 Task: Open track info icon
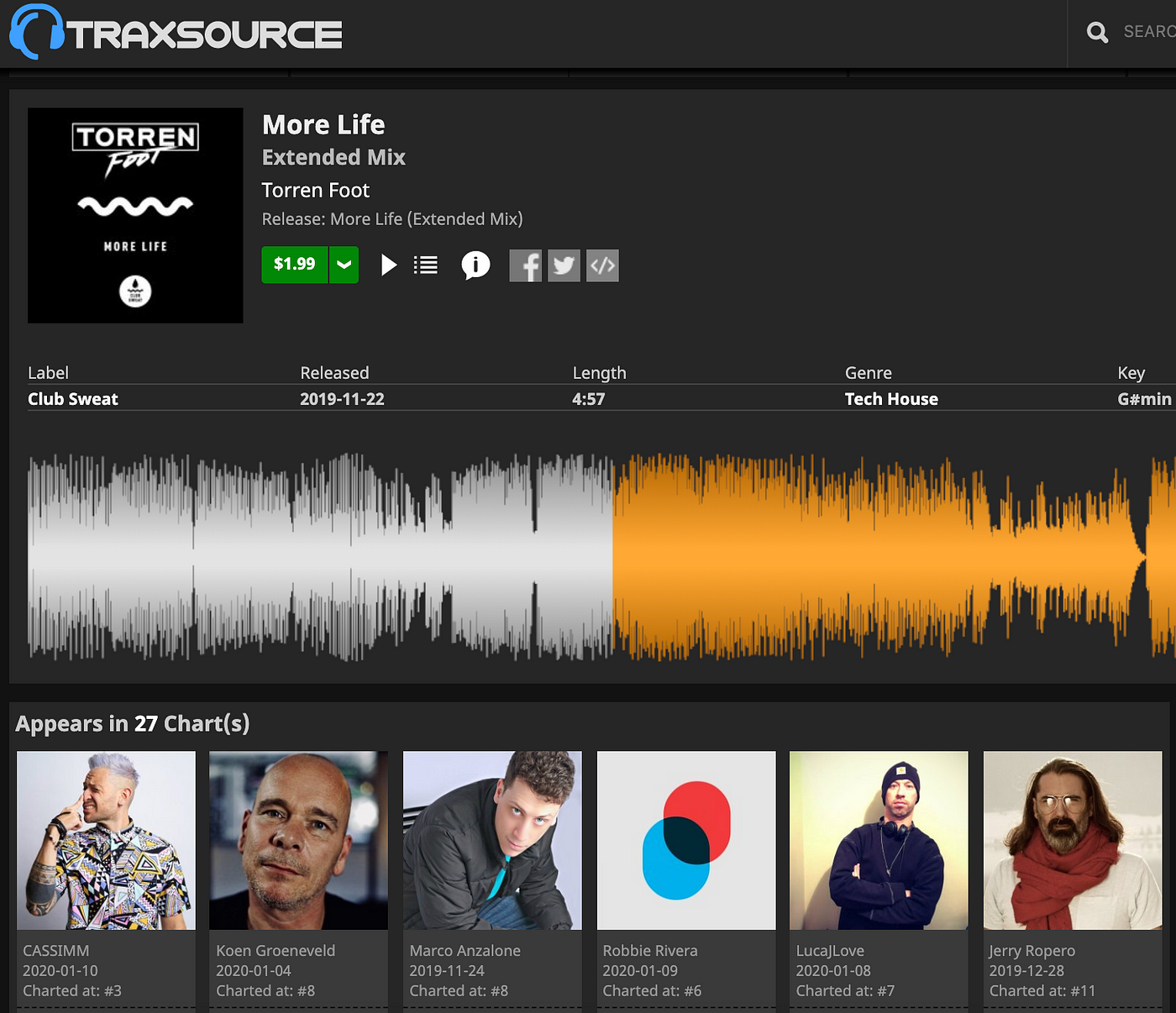click(x=475, y=265)
